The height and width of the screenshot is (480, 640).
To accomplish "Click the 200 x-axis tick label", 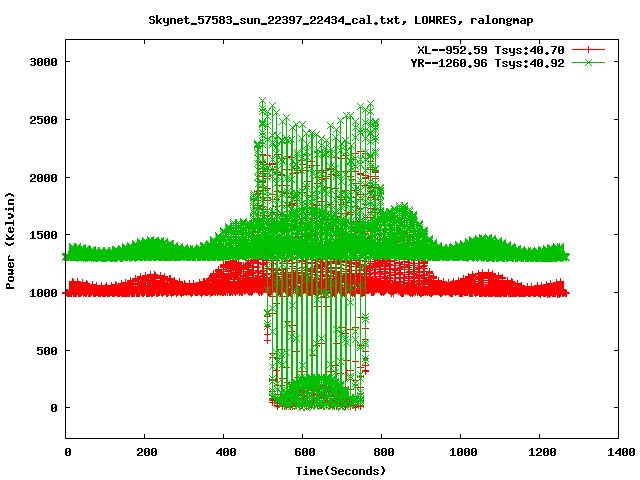I will click(x=147, y=452).
